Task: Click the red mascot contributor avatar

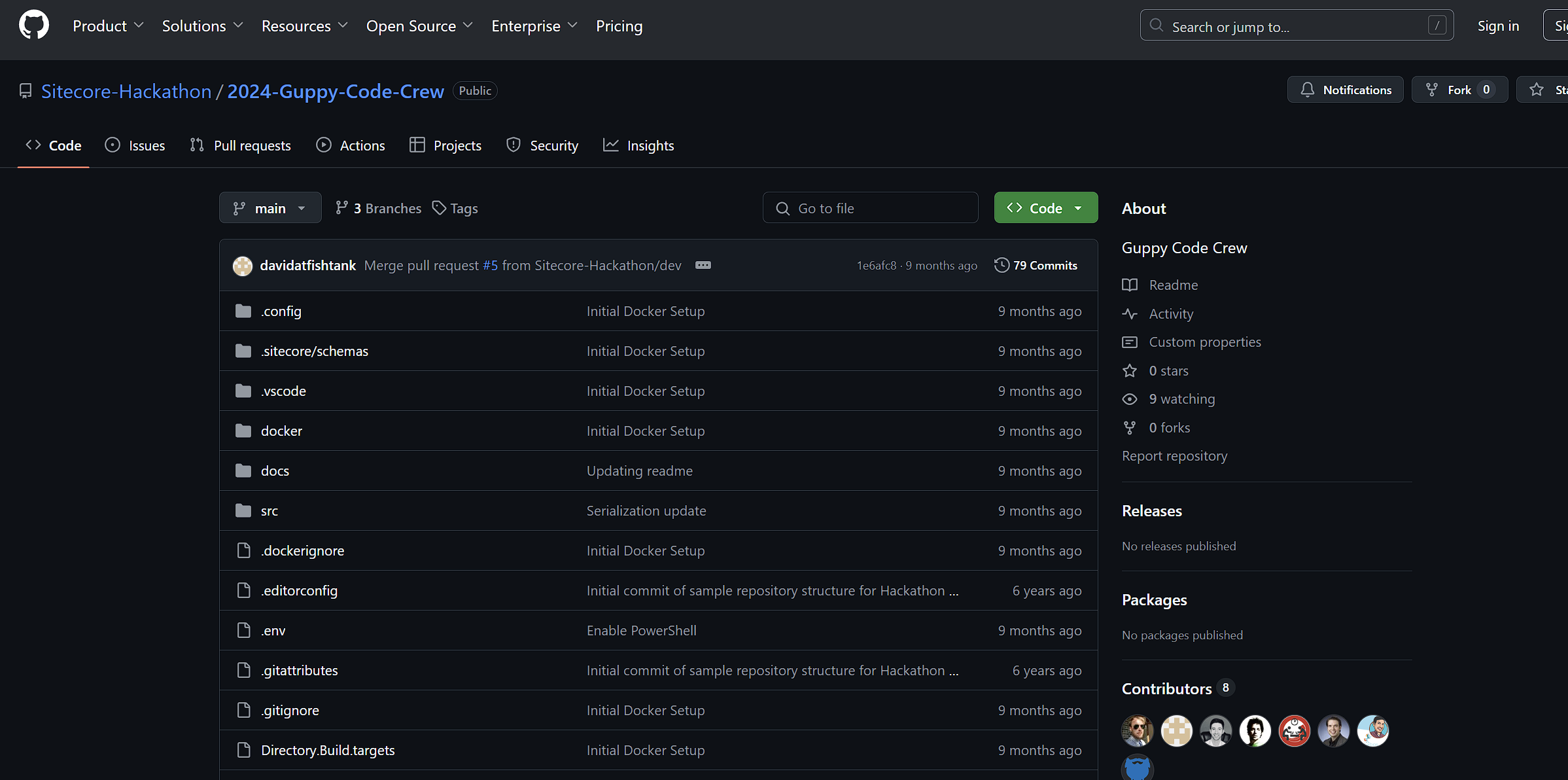Action: (x=1295, y=731)
